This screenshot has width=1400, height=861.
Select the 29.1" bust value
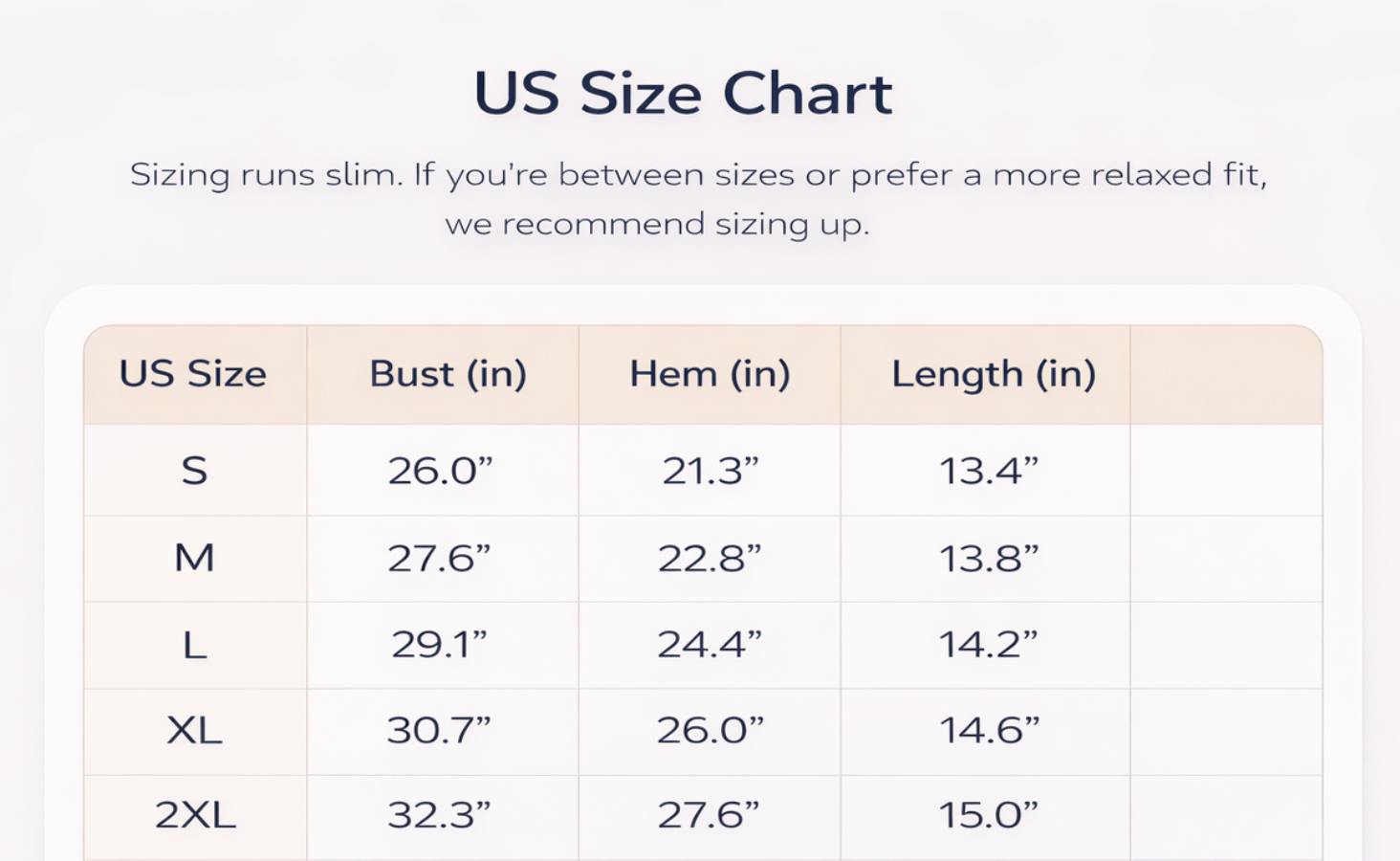pyautogui.click(x=439, y=645)
